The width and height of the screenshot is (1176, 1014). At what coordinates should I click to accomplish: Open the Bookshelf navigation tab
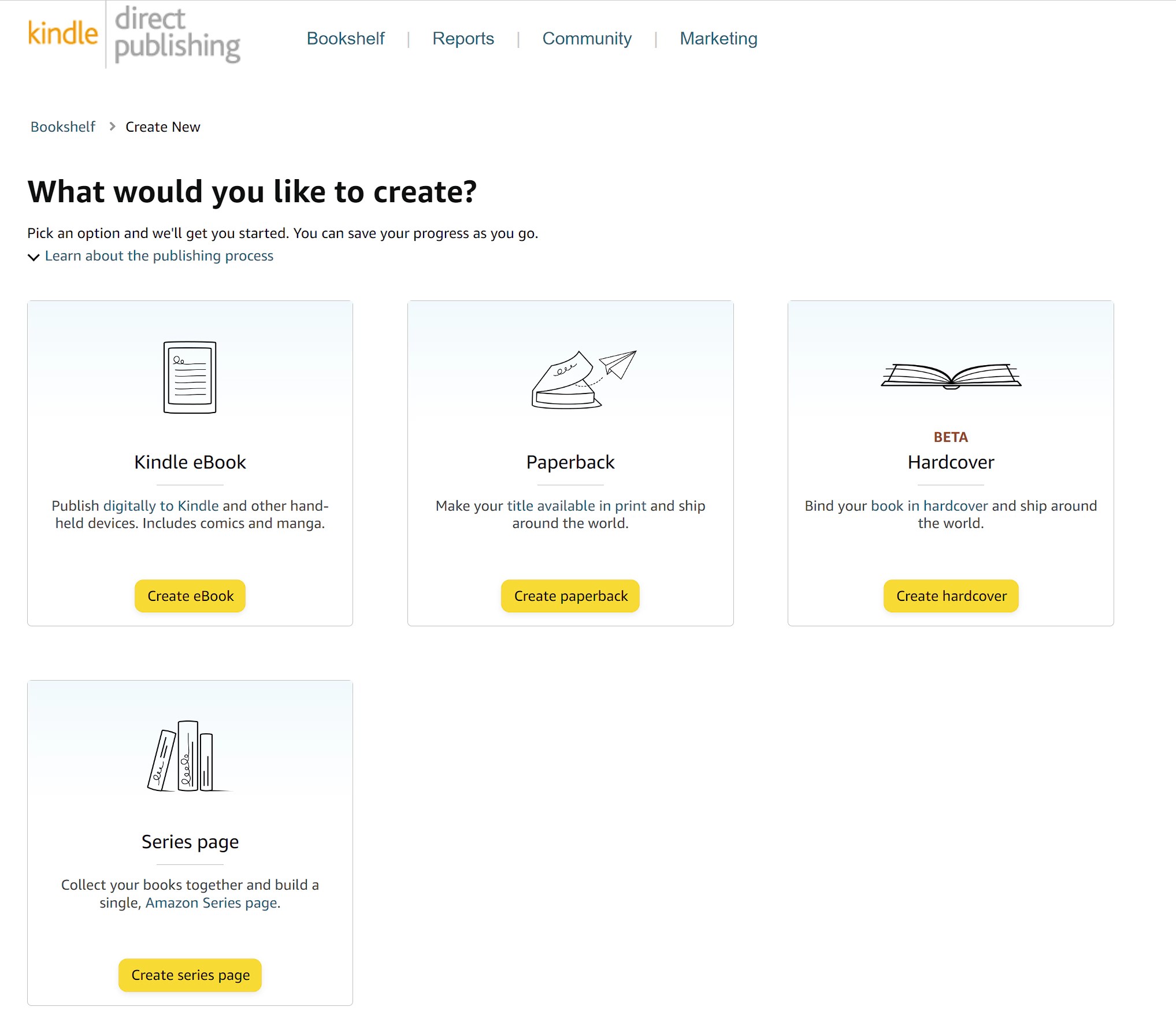(345, 39)
